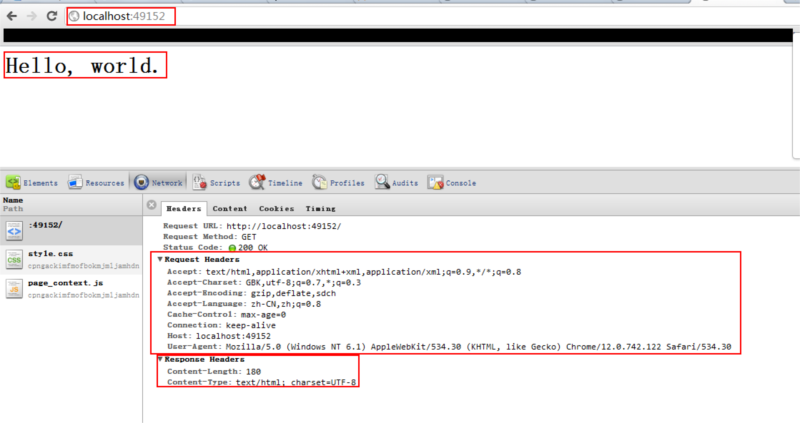Click the green status indicator dot
Viewport: 800px width, 423px height.
click(232, 248)
